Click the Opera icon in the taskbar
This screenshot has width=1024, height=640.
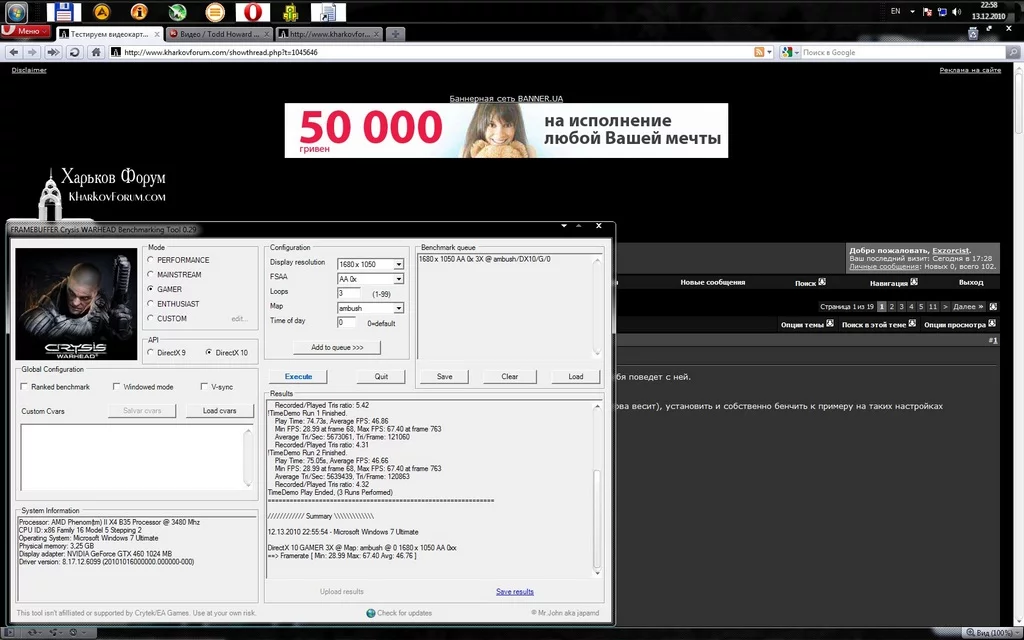[x=253, y=12]
